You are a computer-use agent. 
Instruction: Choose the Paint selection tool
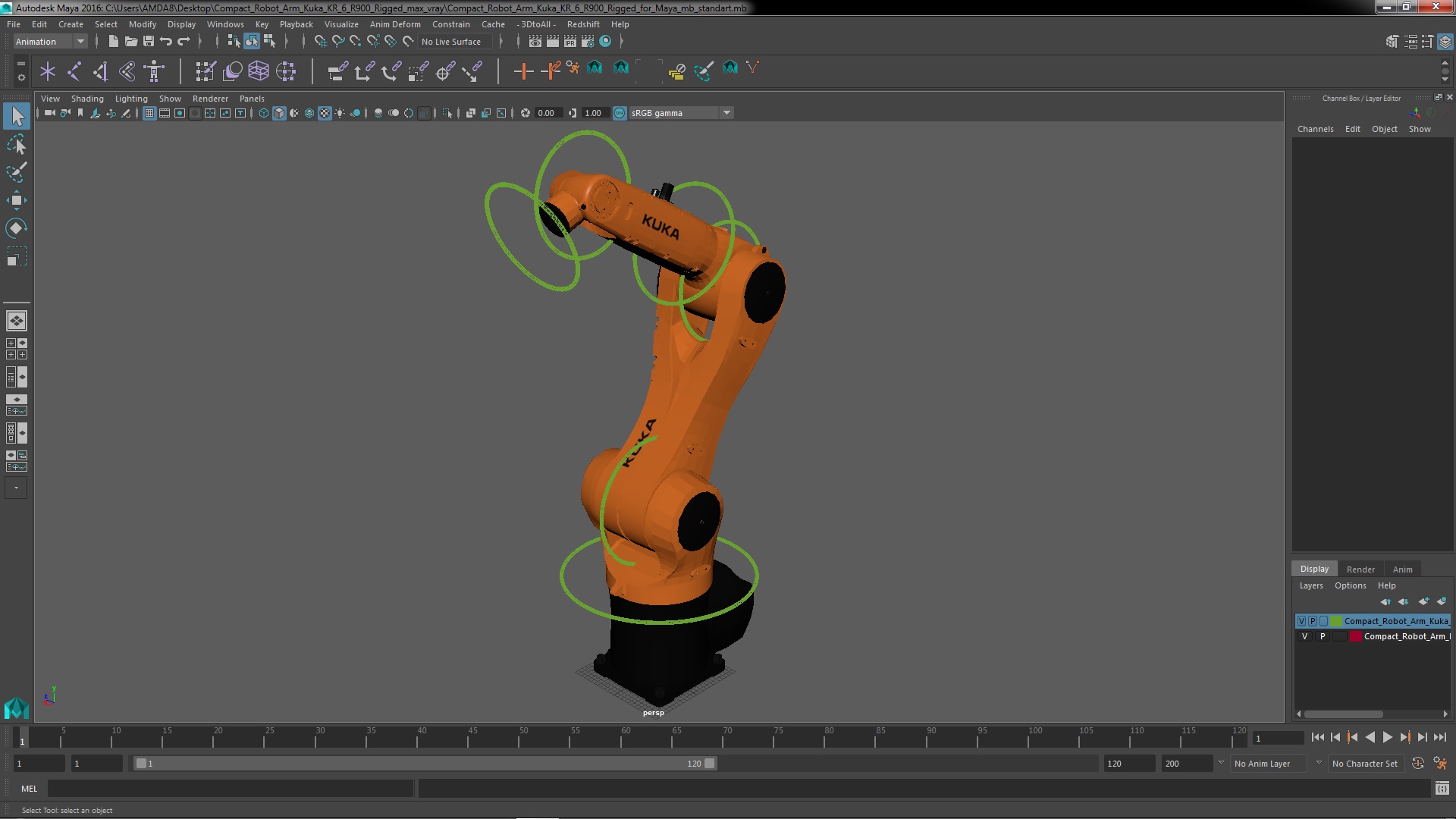pyautogui.click(x=17, y=172)
